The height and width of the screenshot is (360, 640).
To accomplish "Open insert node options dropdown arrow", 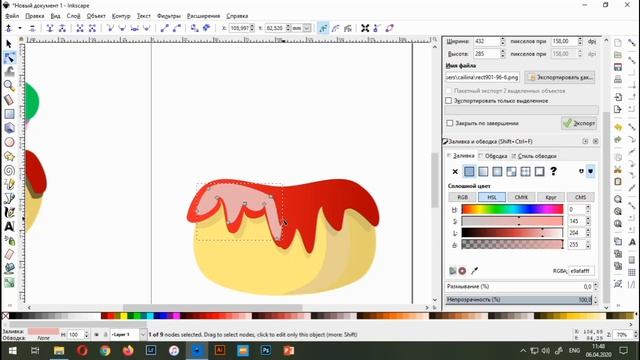I will tap(20, 28).
